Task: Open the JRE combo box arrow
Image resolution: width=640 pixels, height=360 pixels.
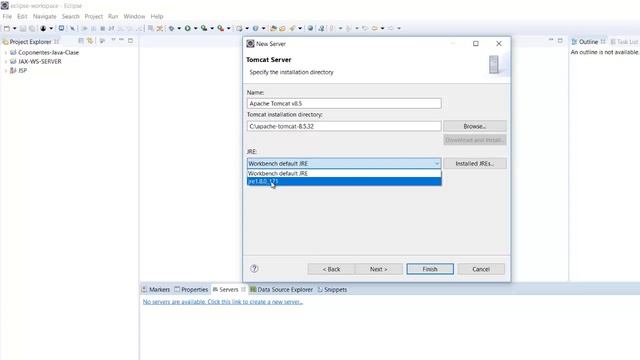Action: pyautogui.click(x=437, y=163)
